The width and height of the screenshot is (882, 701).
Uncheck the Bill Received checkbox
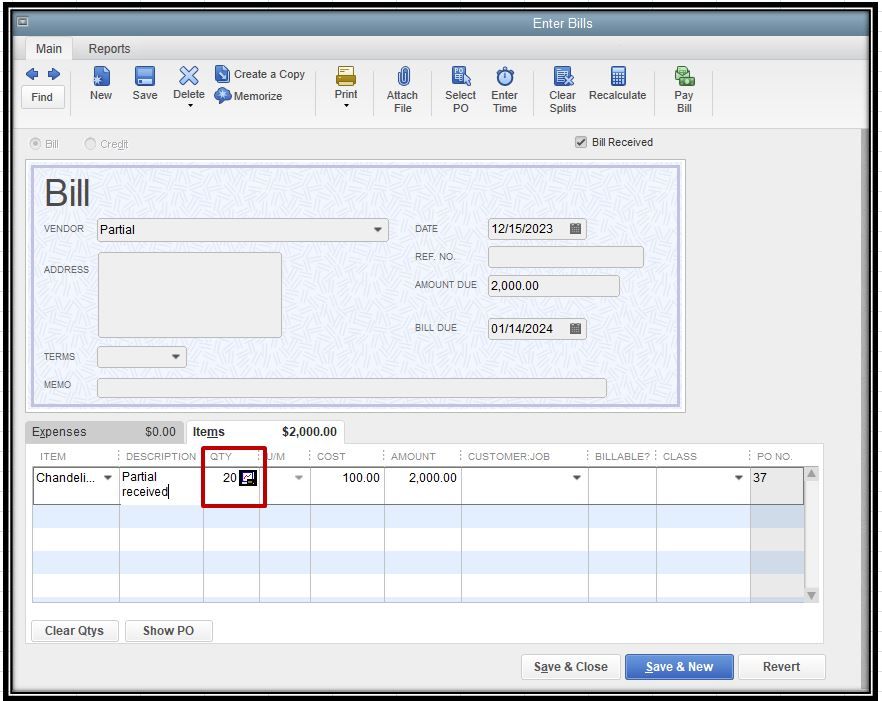pyautogui.click(x=580, y=142)
